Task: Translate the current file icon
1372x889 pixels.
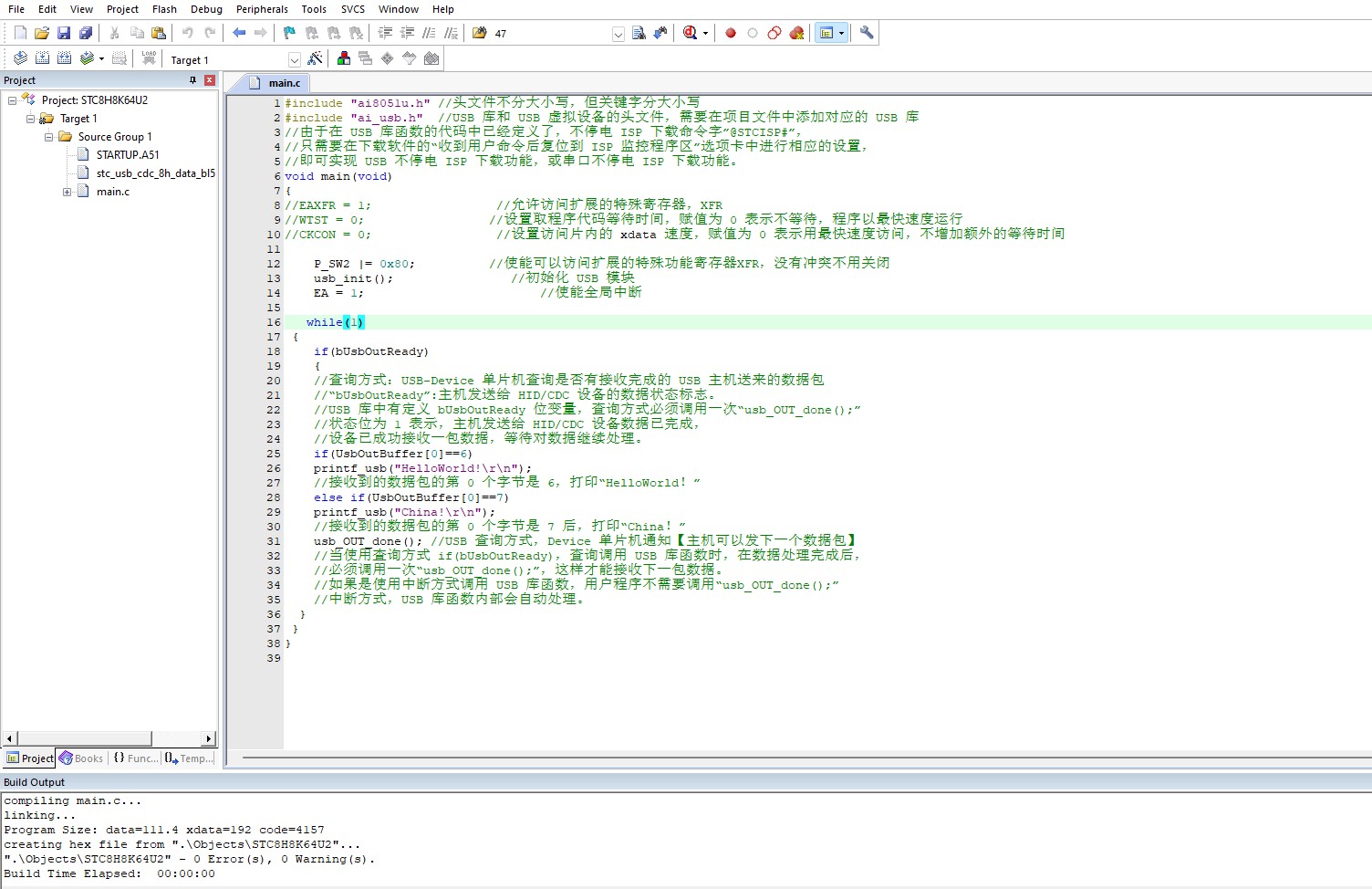Action: (x=20, y=58)
